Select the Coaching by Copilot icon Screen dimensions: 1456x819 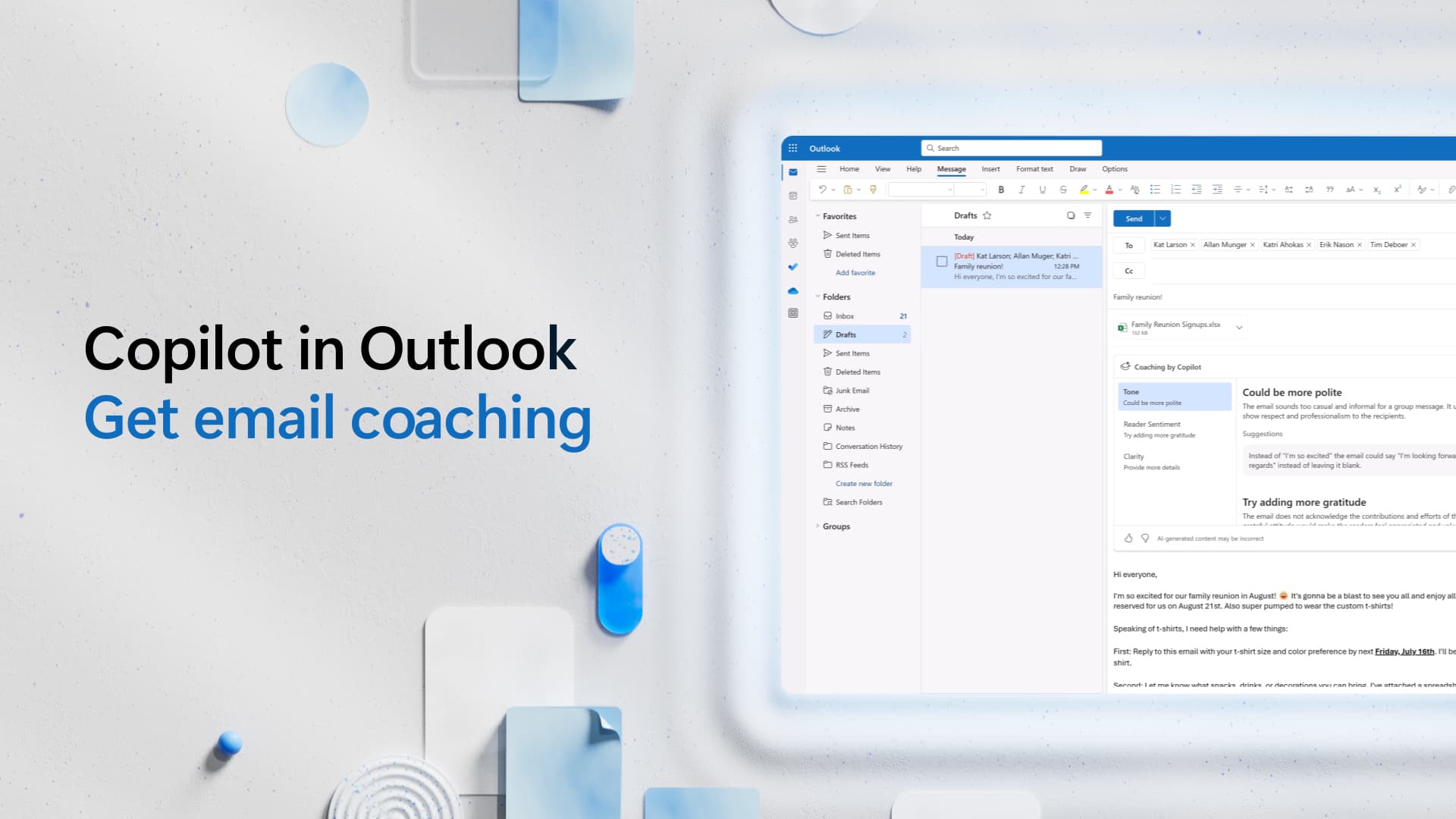[1124, 366]
